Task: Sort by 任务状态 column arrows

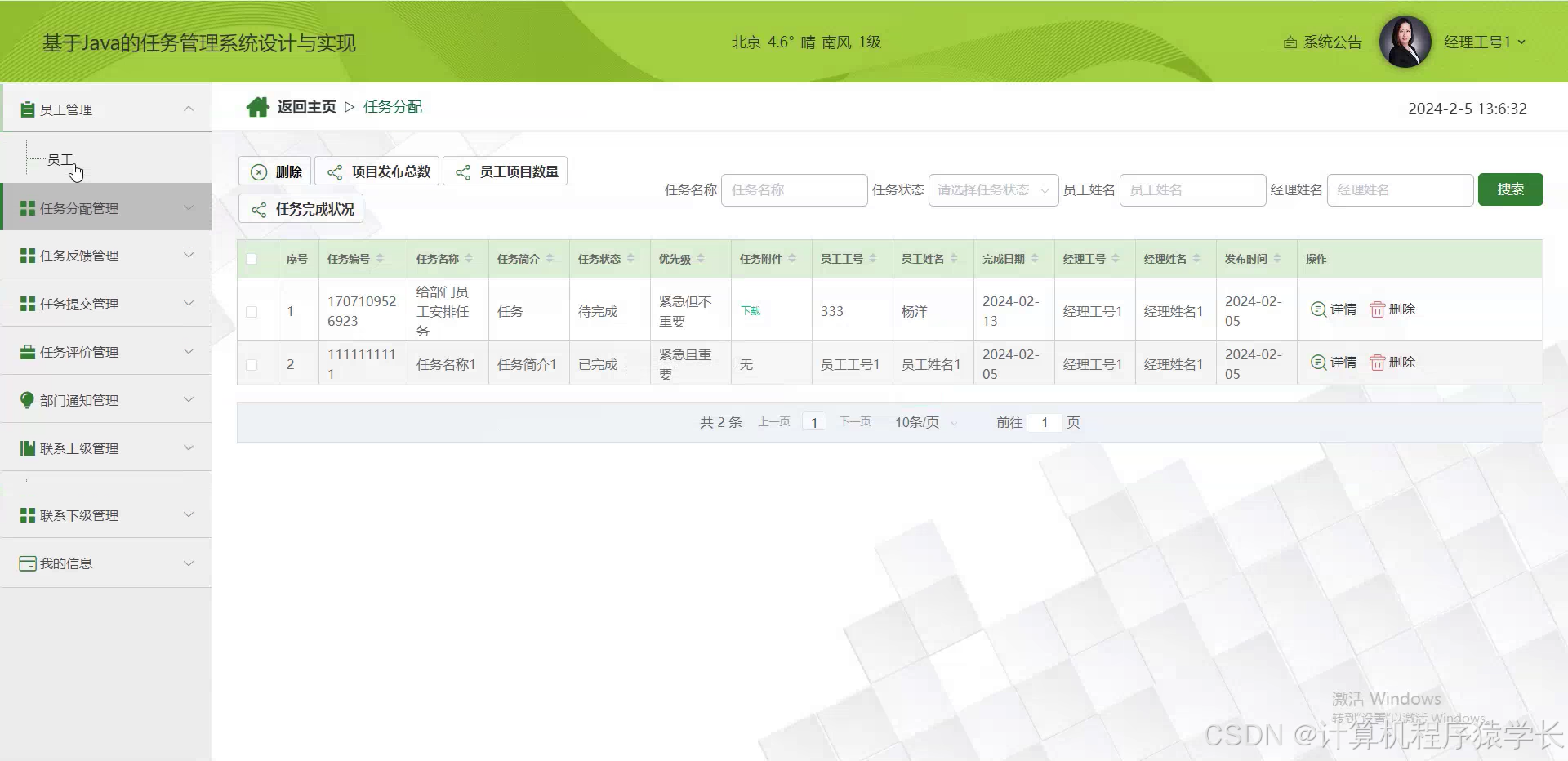Action: 630,259
